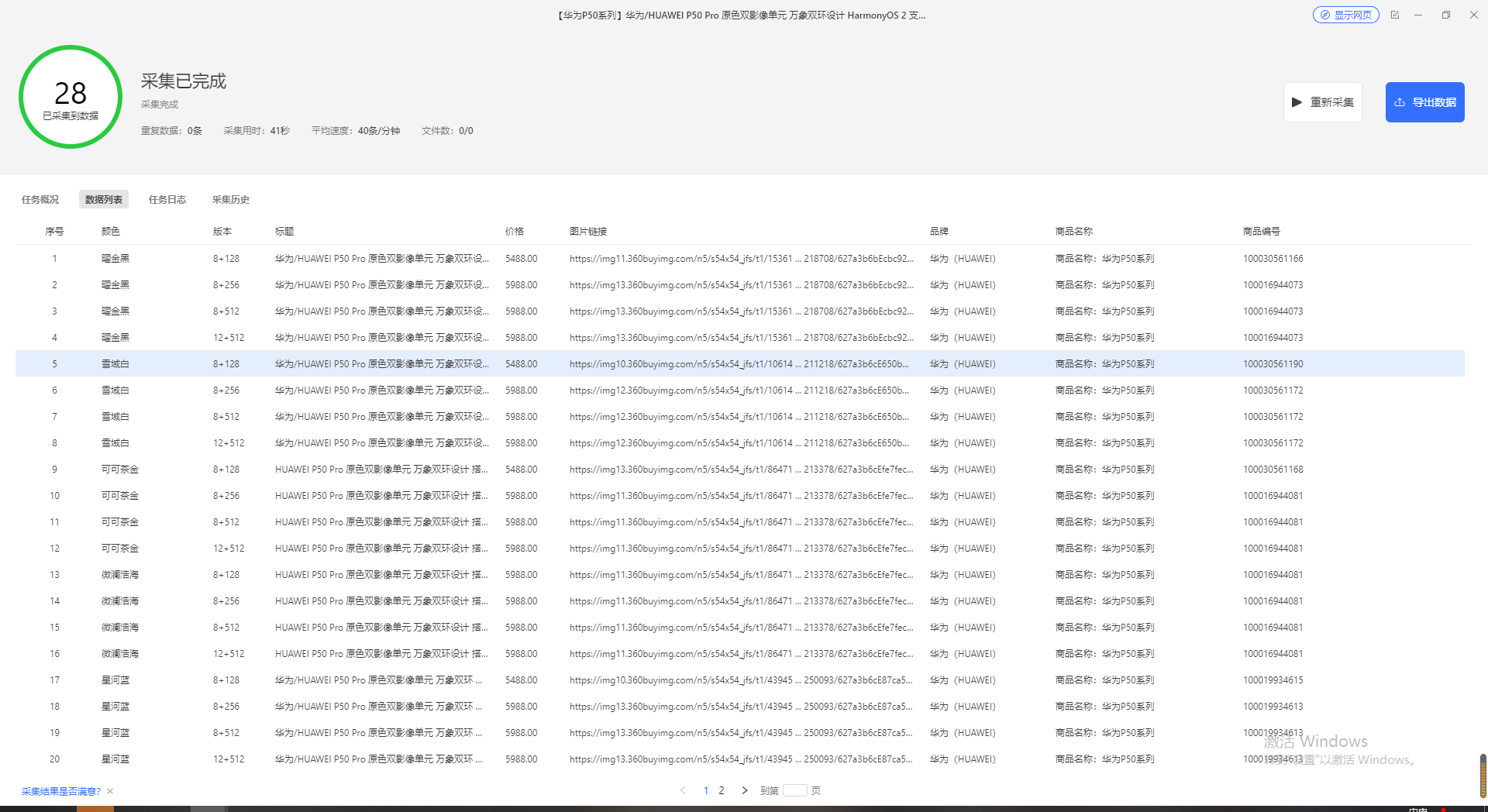Click the 商品编号 column header
Viewport: 1488px width, 812px height.
click(x=1262, y=231)
